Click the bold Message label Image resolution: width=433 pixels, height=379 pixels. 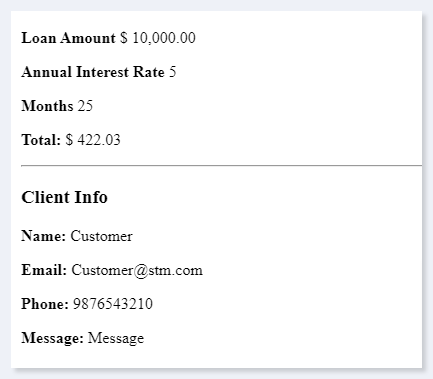52,338
